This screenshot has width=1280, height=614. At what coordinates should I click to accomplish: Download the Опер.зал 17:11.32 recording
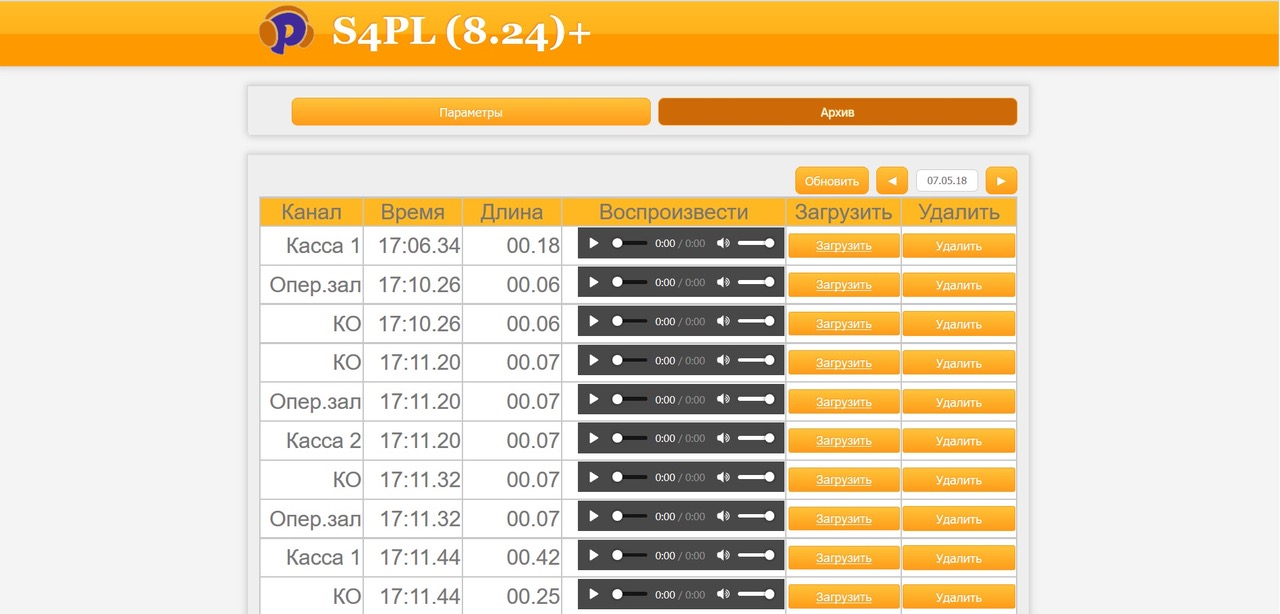click(843, 519)
